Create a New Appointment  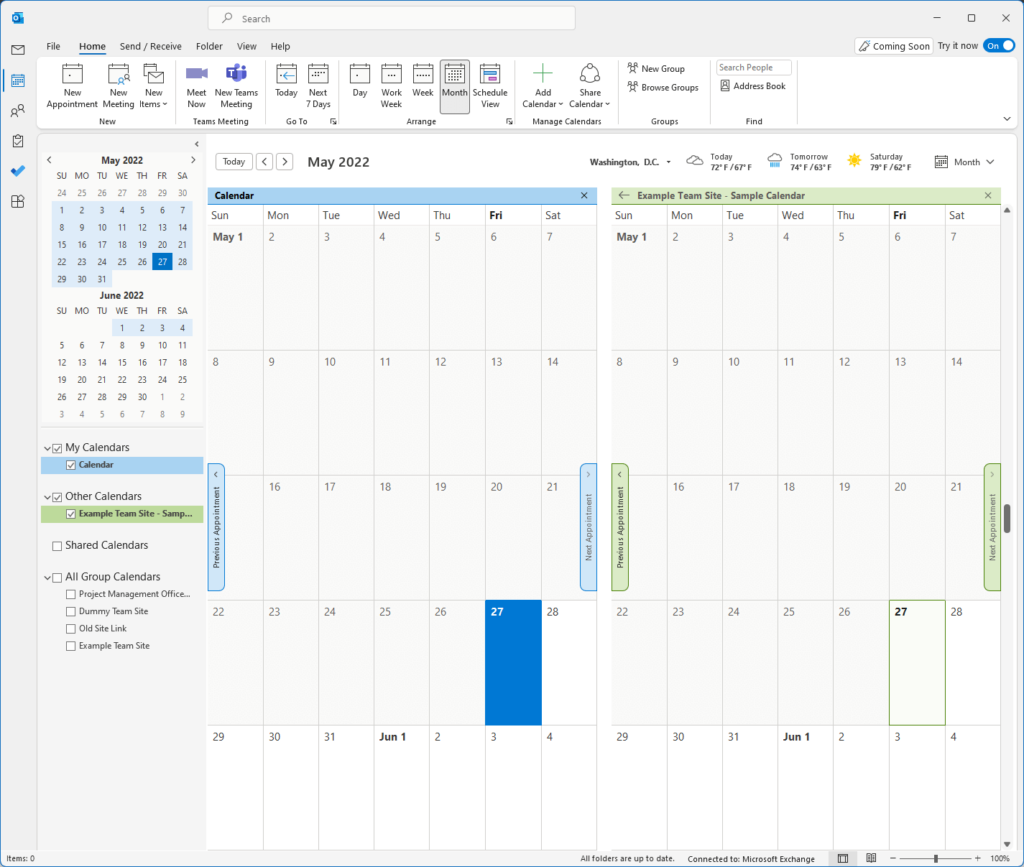click(72, 86)
